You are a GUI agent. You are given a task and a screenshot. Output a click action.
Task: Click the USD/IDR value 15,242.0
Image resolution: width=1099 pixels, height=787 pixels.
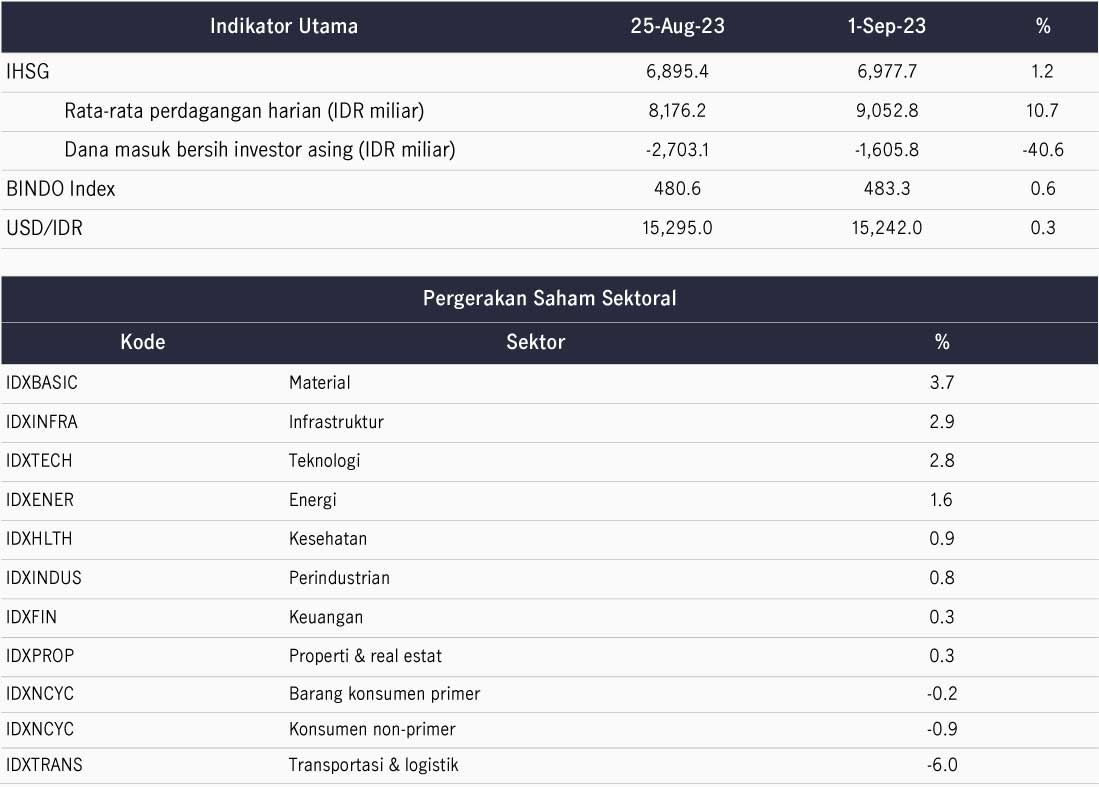[887, 228]
